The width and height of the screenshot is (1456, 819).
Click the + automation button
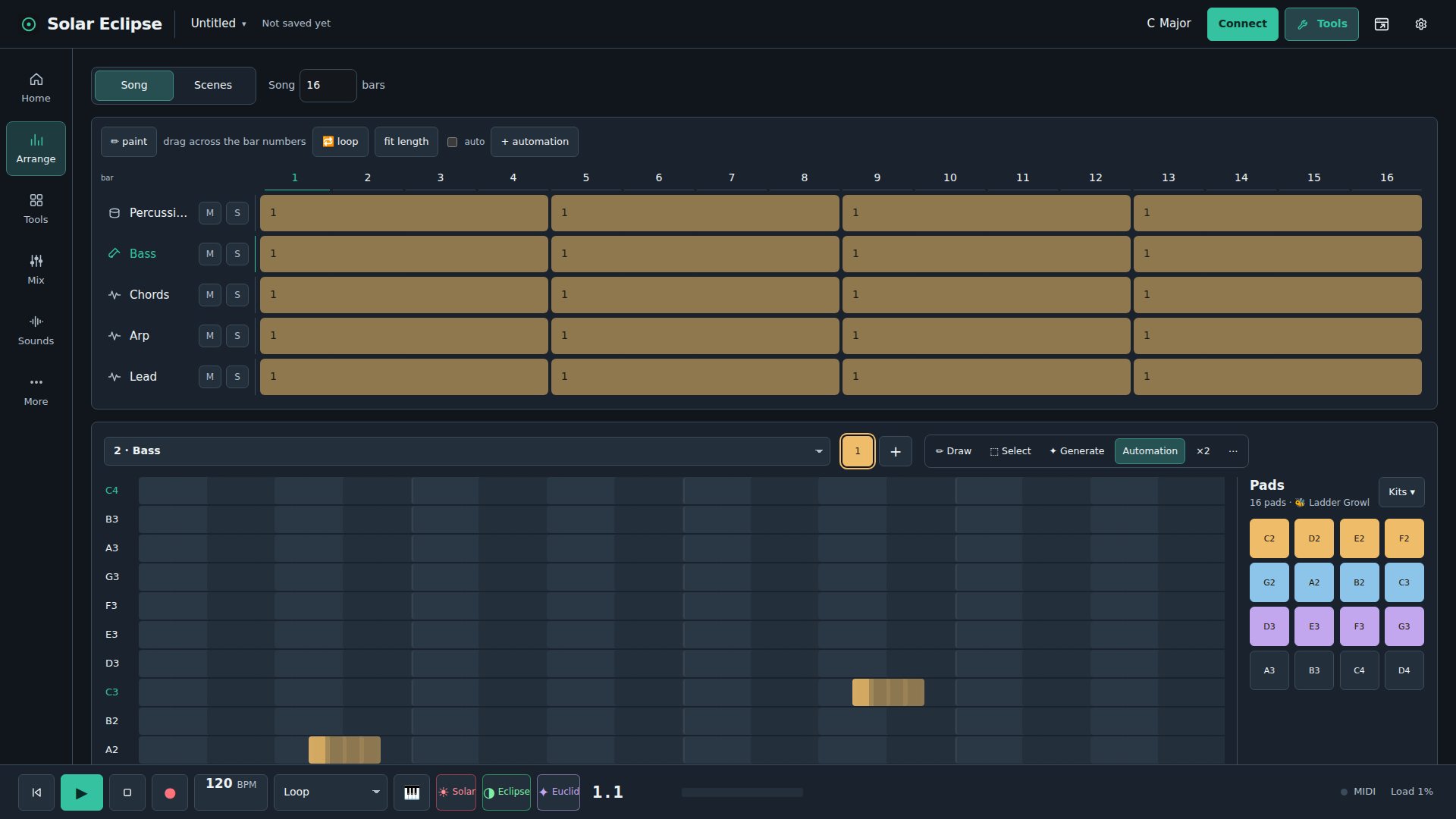click(x=535, y=142)
